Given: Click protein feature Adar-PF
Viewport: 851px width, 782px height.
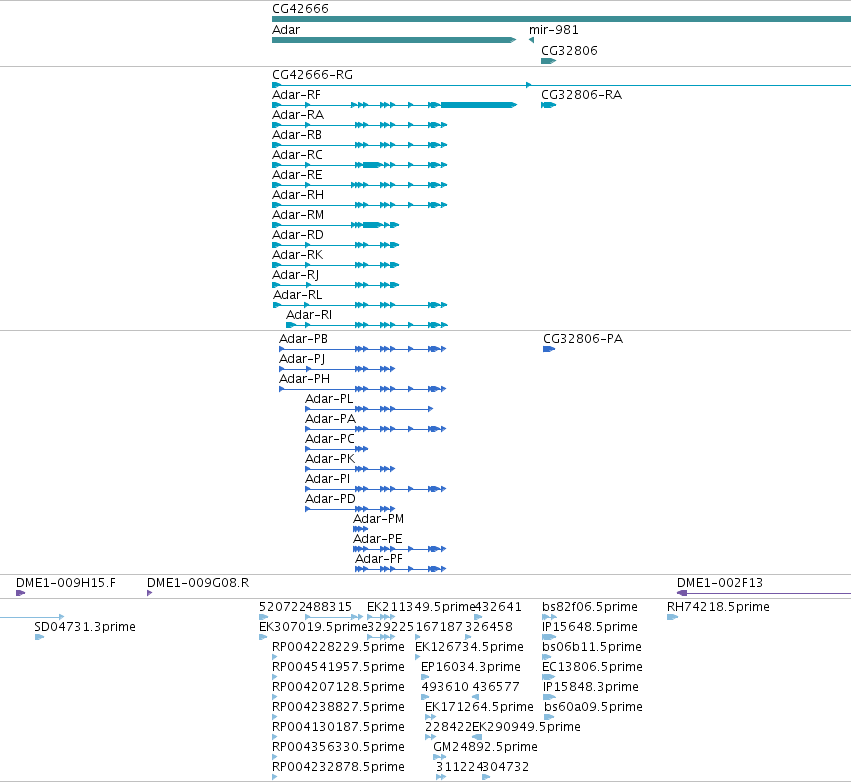Looking at the screenshot, I should (401, 569).
